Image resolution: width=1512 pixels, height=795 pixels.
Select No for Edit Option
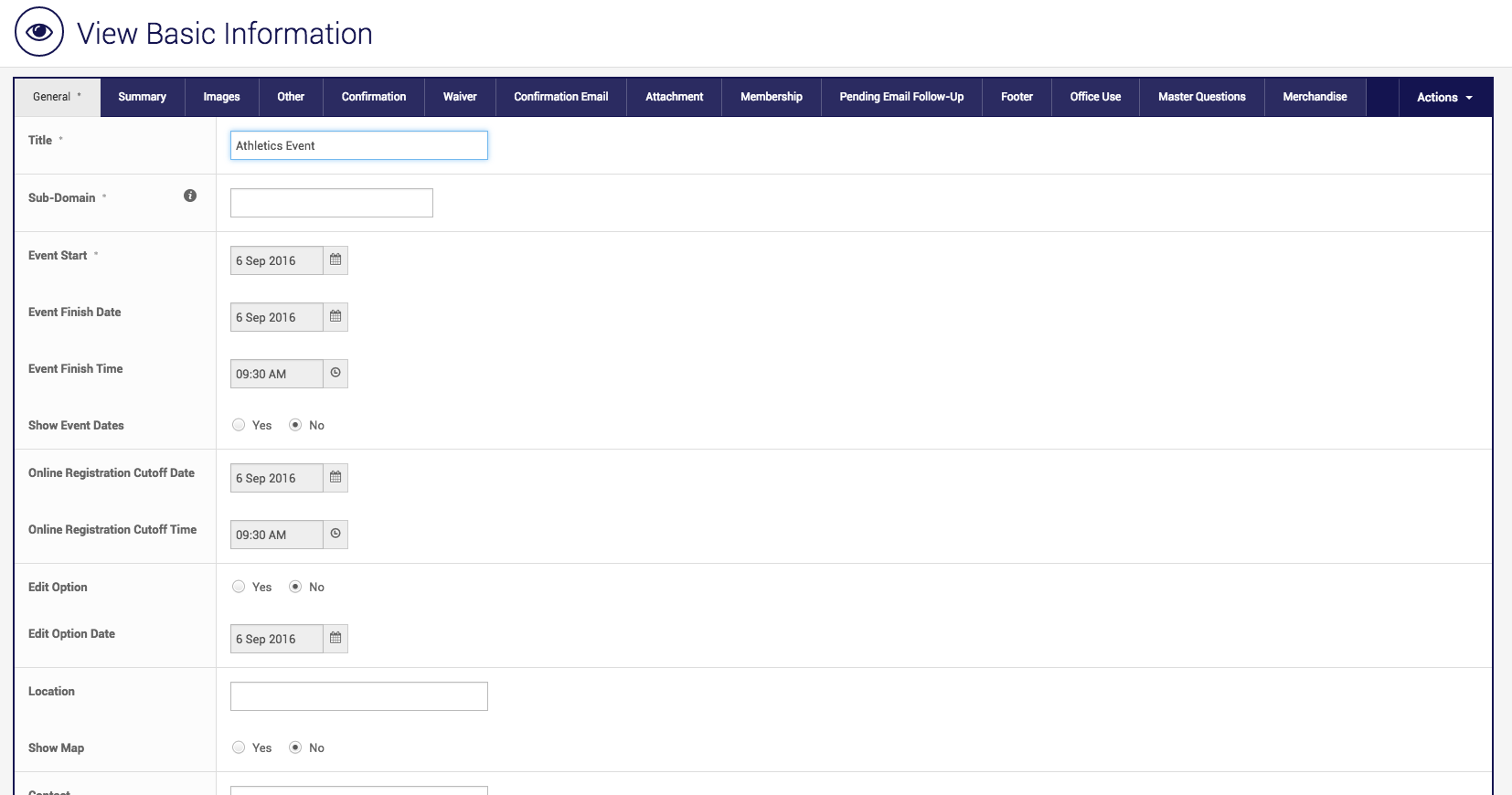tap(295, 587)
